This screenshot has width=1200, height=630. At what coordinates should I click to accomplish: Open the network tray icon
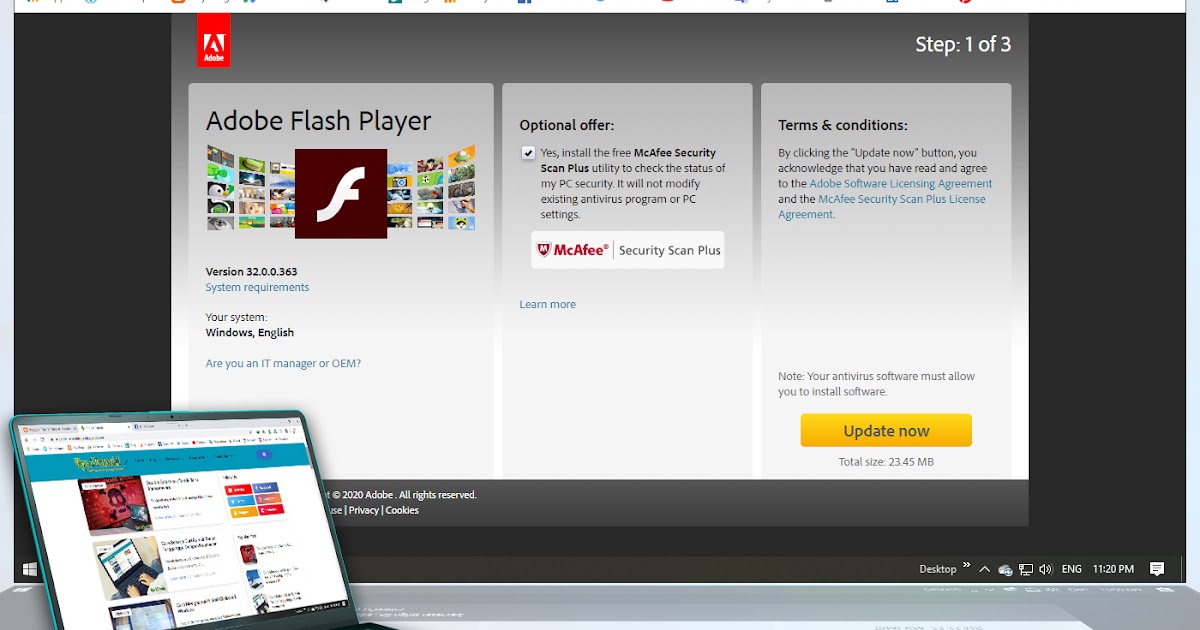(1026, 570)
